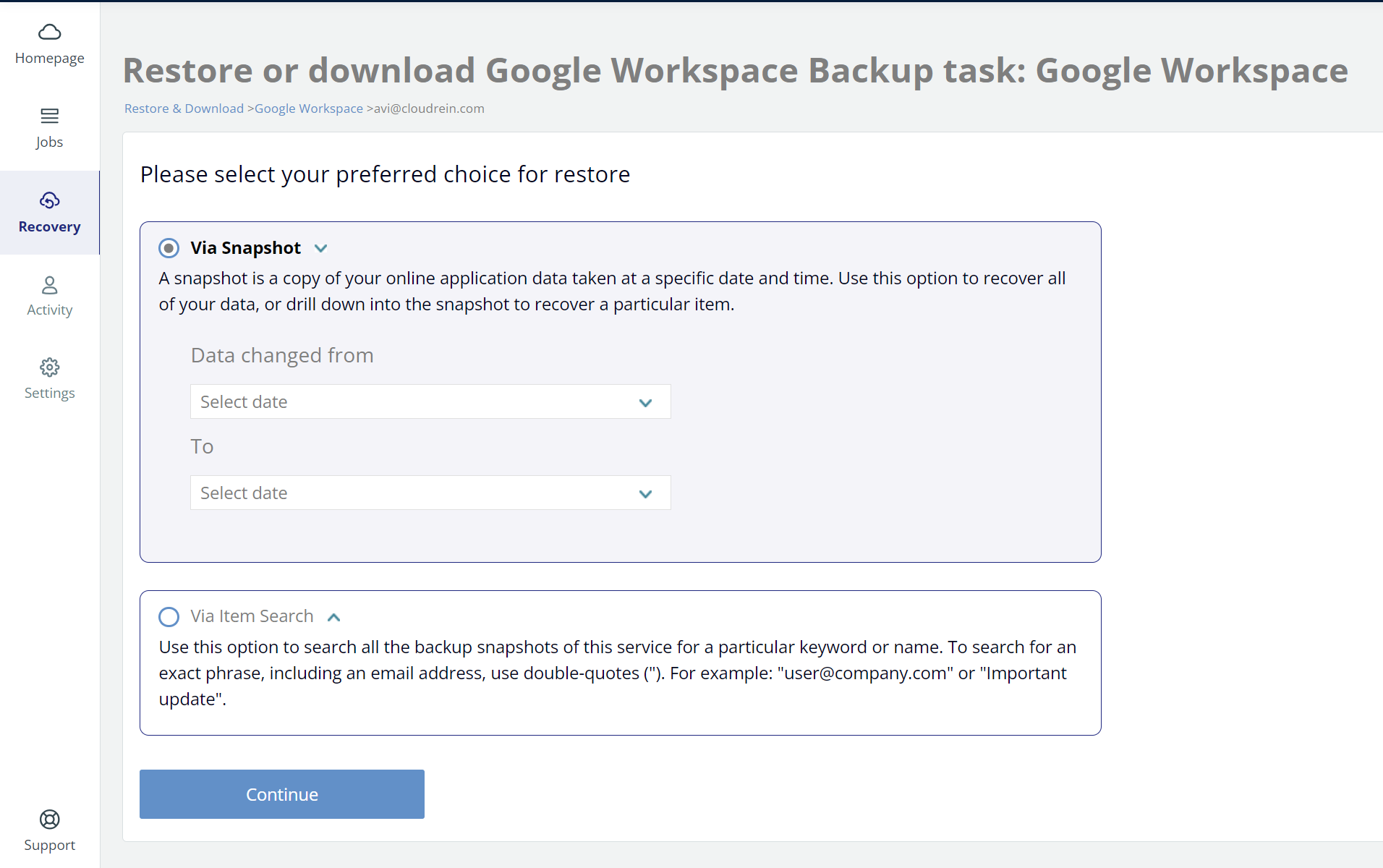Click avi@cloudrein.com breadcrumb text

click(x=429, y=109)
